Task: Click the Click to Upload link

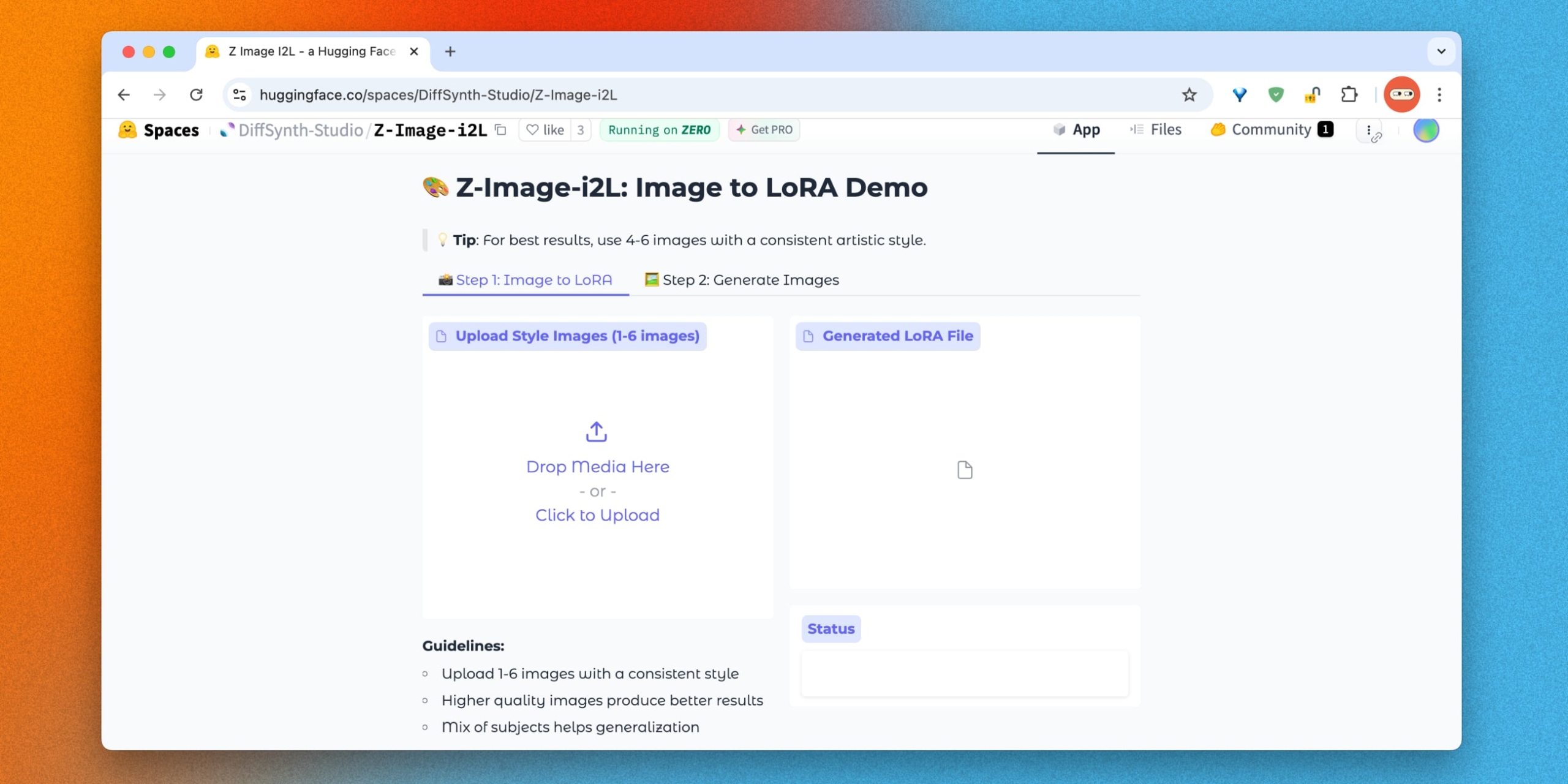Action: tap(597, 515)
